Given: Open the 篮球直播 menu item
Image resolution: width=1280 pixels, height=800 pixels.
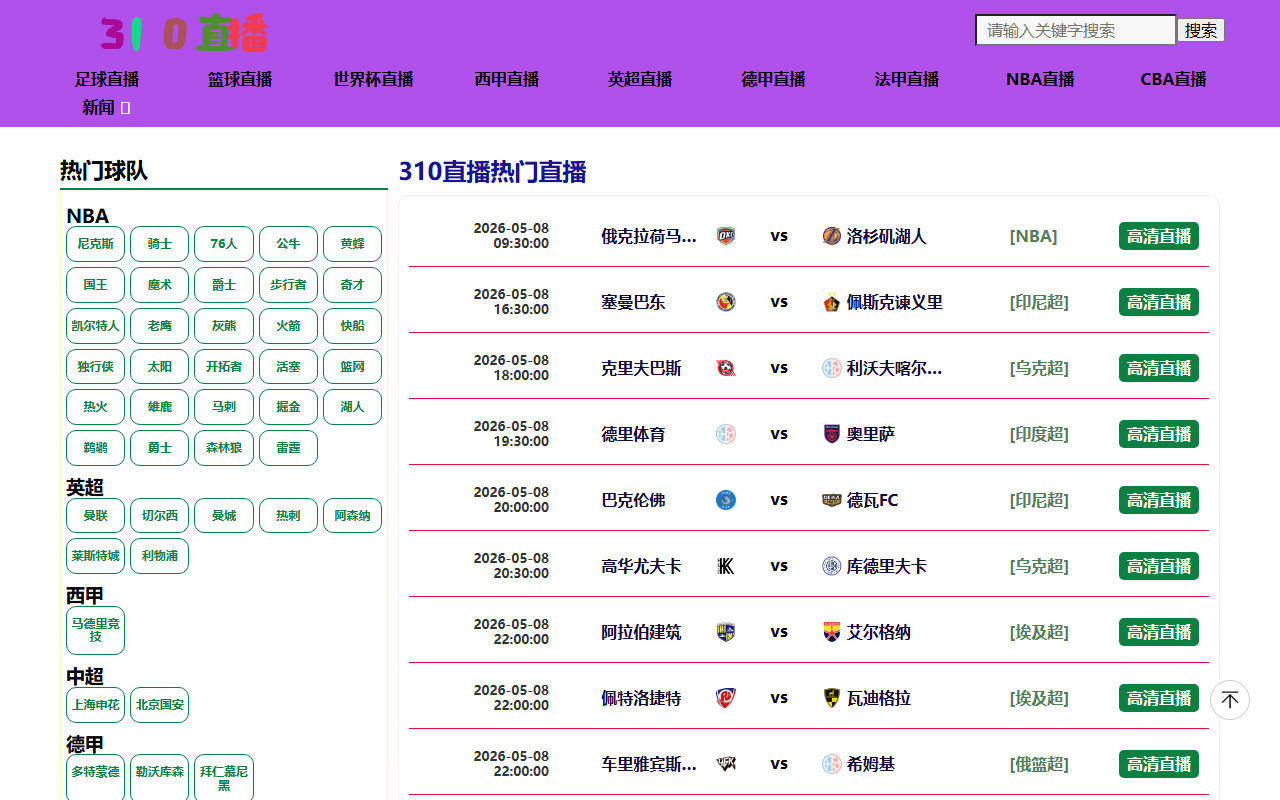Looking at the screenshot, I should tap(240, 79).
